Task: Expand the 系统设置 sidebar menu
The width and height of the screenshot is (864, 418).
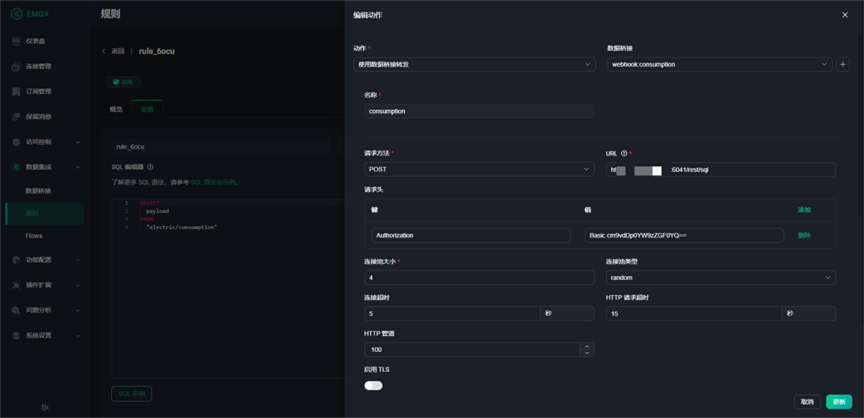Action: [x=45, y=335]
